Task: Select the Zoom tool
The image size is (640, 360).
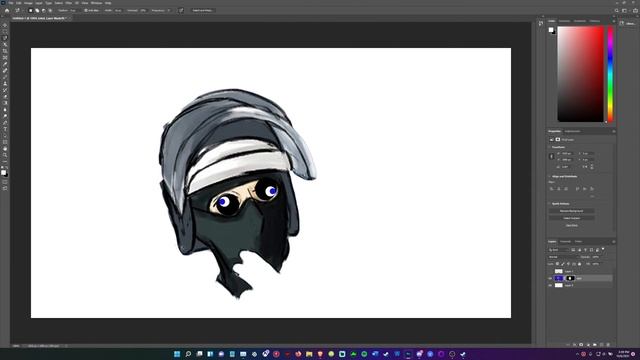Action: click(x=5, y=155)
